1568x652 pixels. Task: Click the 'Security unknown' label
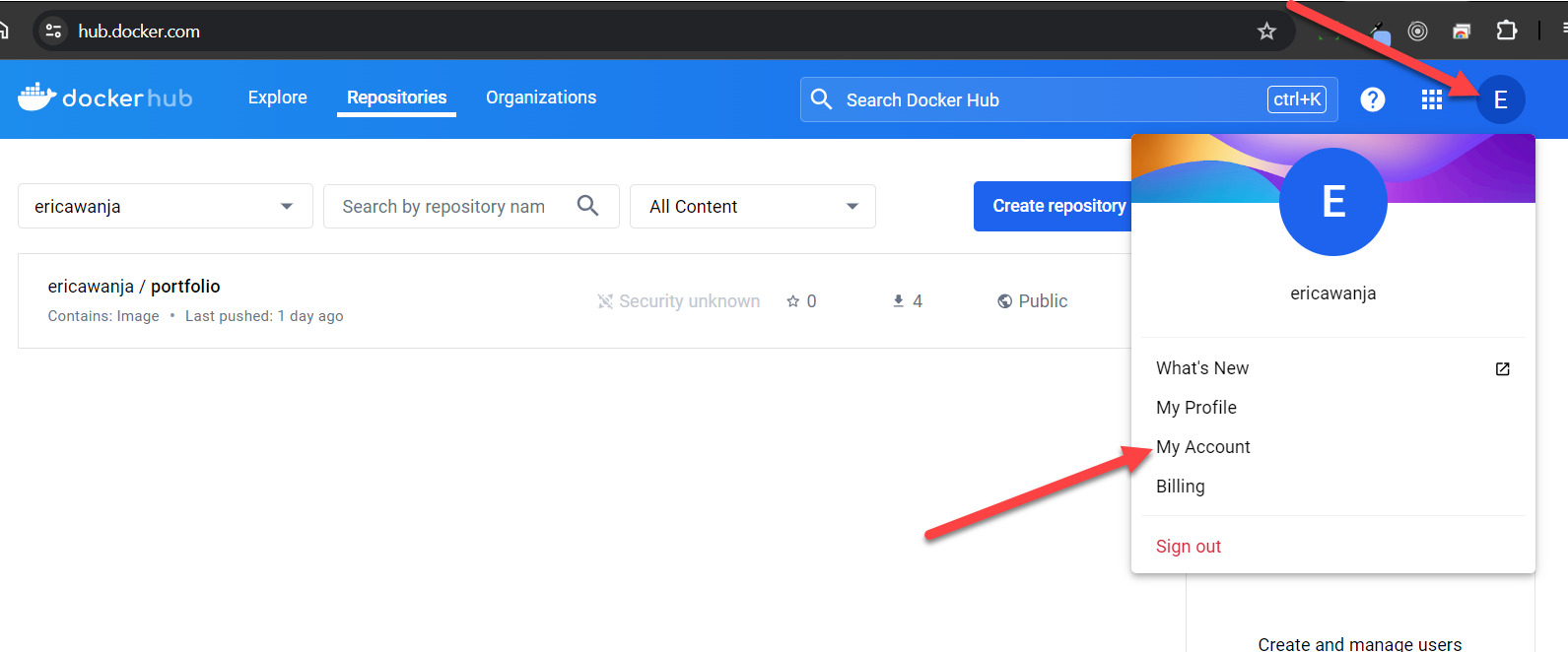pos(690,301)
